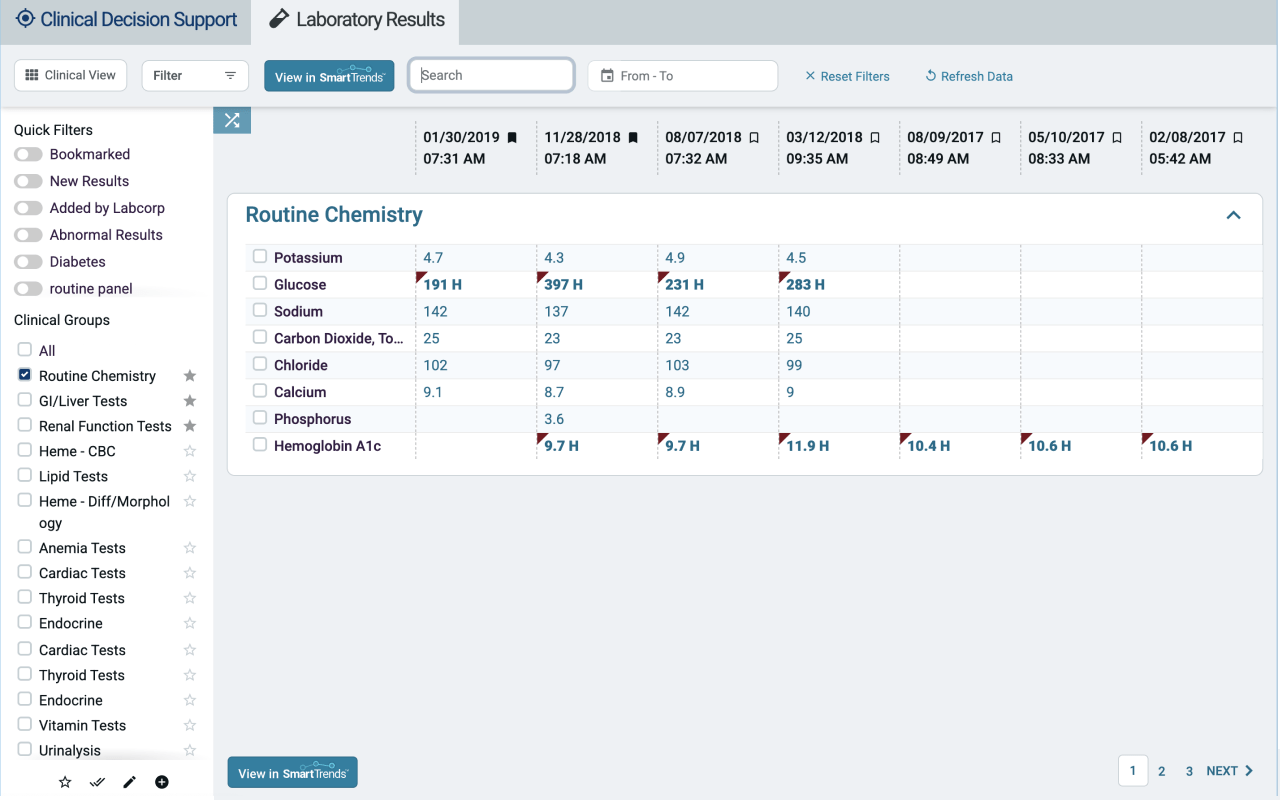Click bookmark icon for 08/07/2018 column
Screen dimensions: 1280x800
pos(754,138)
